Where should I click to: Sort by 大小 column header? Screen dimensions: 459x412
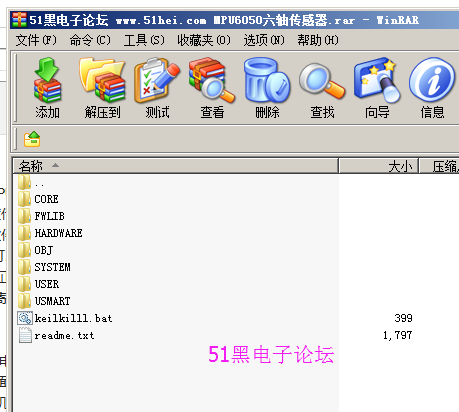click(379, 166)
